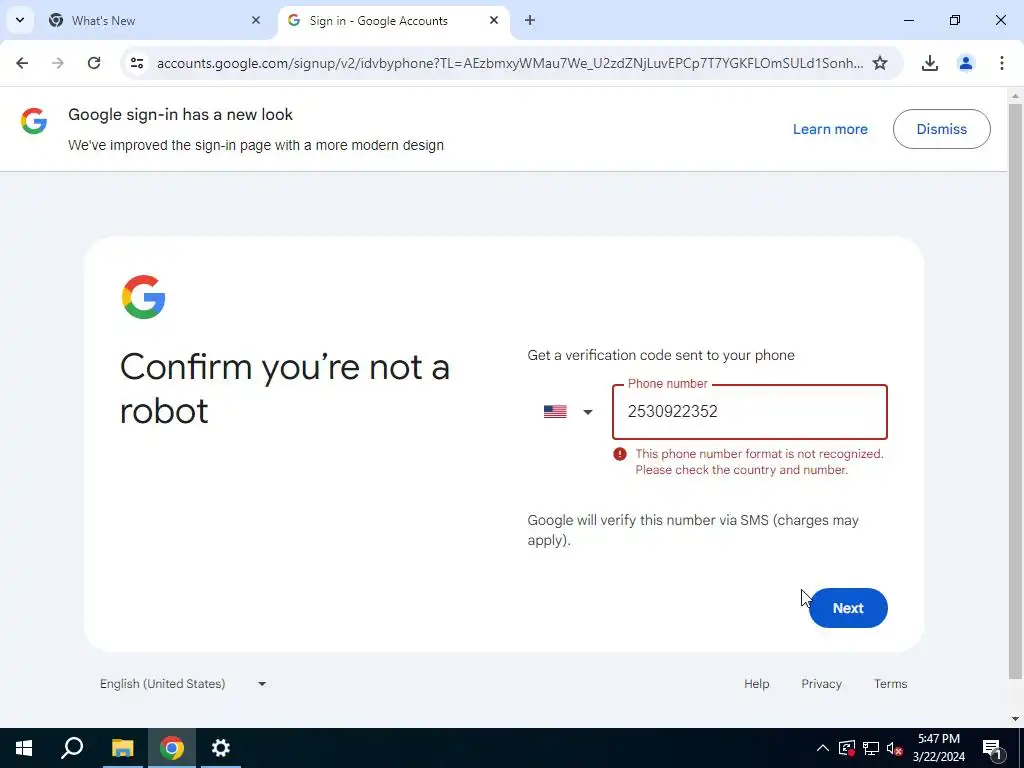
Task: Click the browser back arrow
Action: tap(22, 63)
